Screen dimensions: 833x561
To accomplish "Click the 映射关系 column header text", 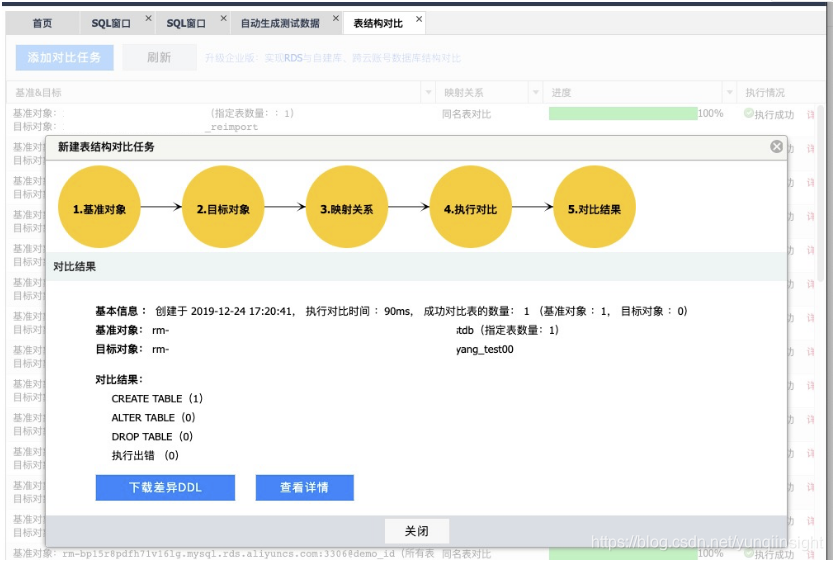I will (464, 93).
